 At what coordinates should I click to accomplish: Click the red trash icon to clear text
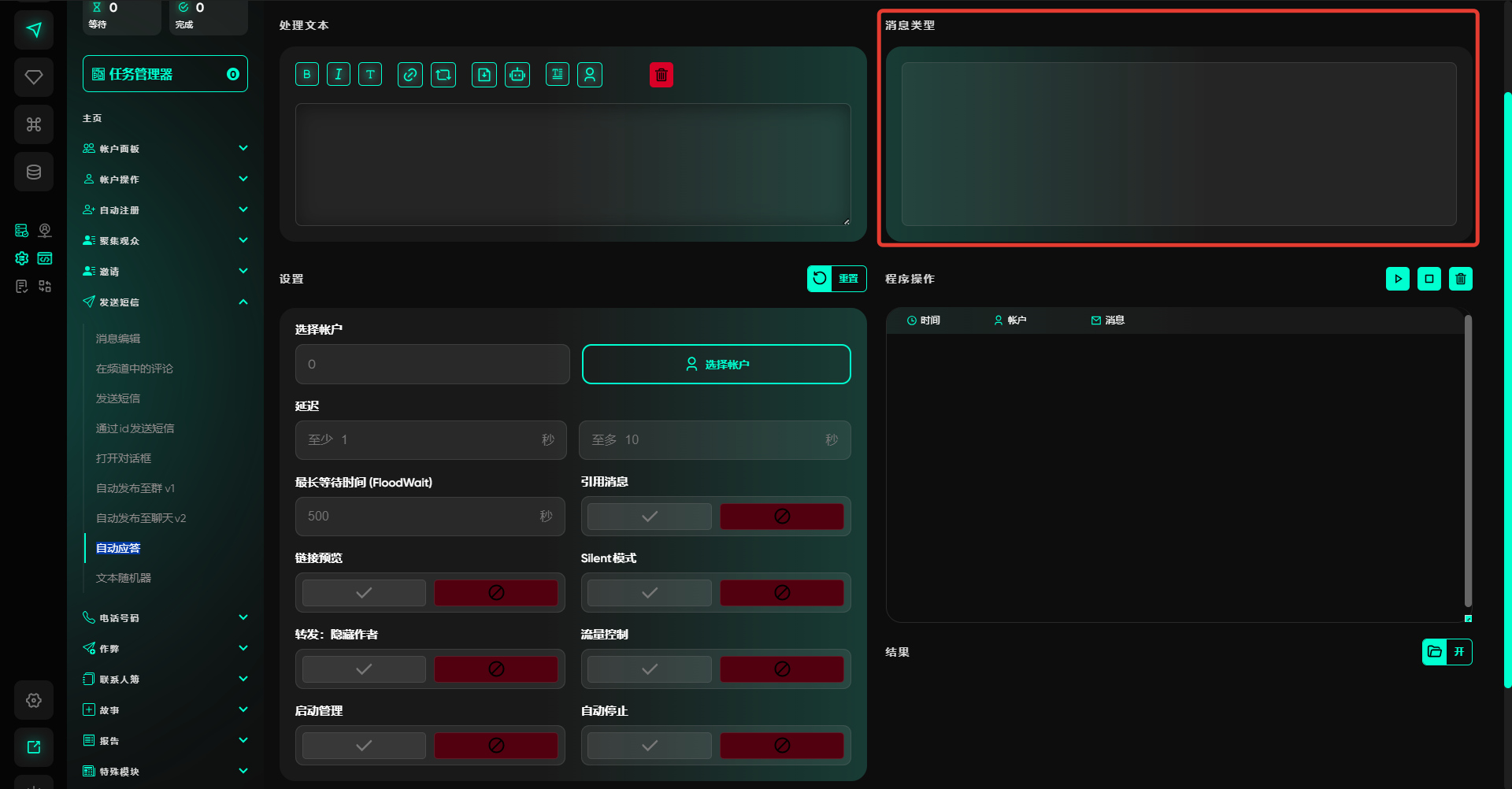coord(661,75)
